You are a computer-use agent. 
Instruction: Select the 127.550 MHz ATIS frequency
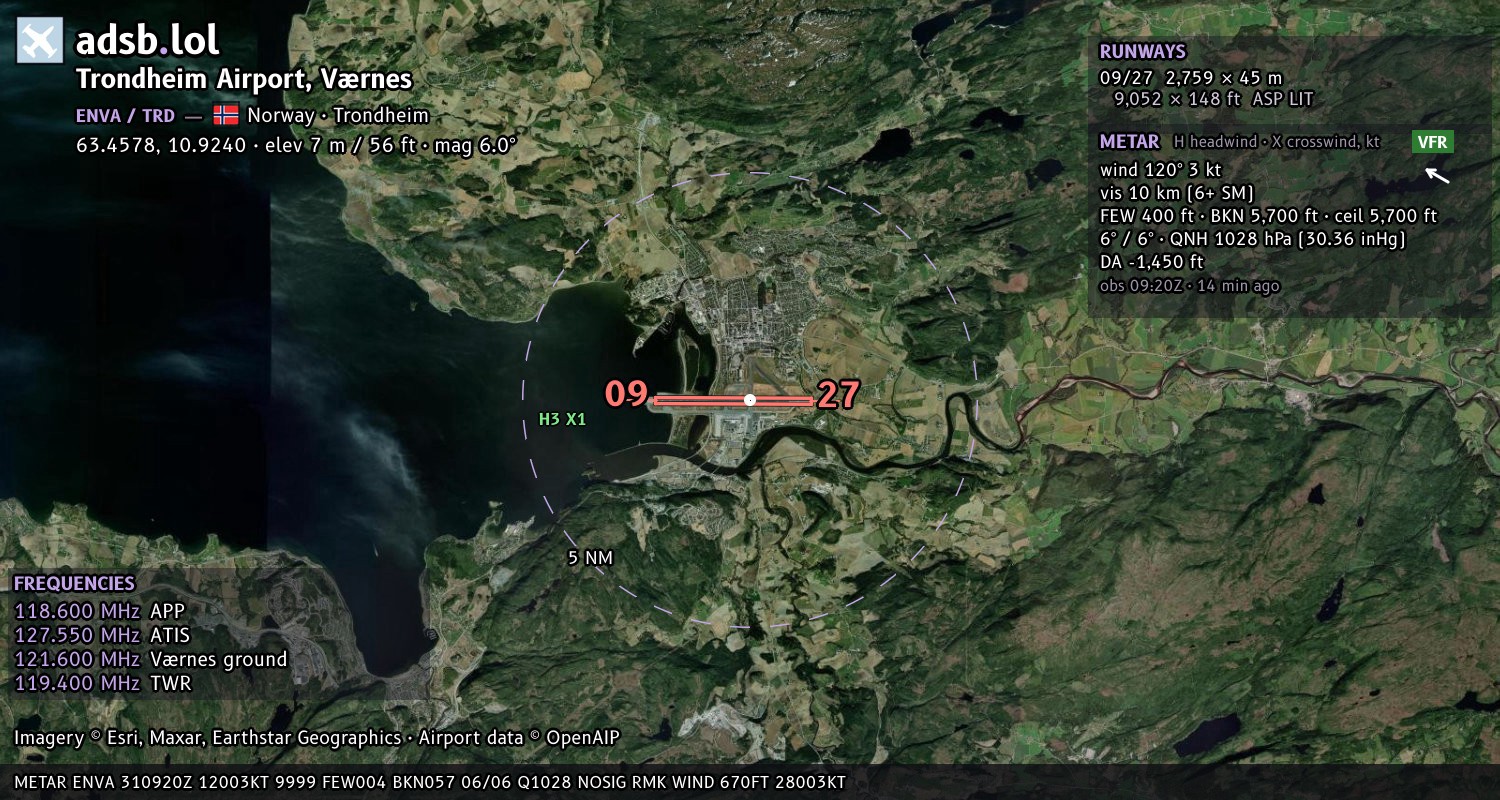click(102, 635)
